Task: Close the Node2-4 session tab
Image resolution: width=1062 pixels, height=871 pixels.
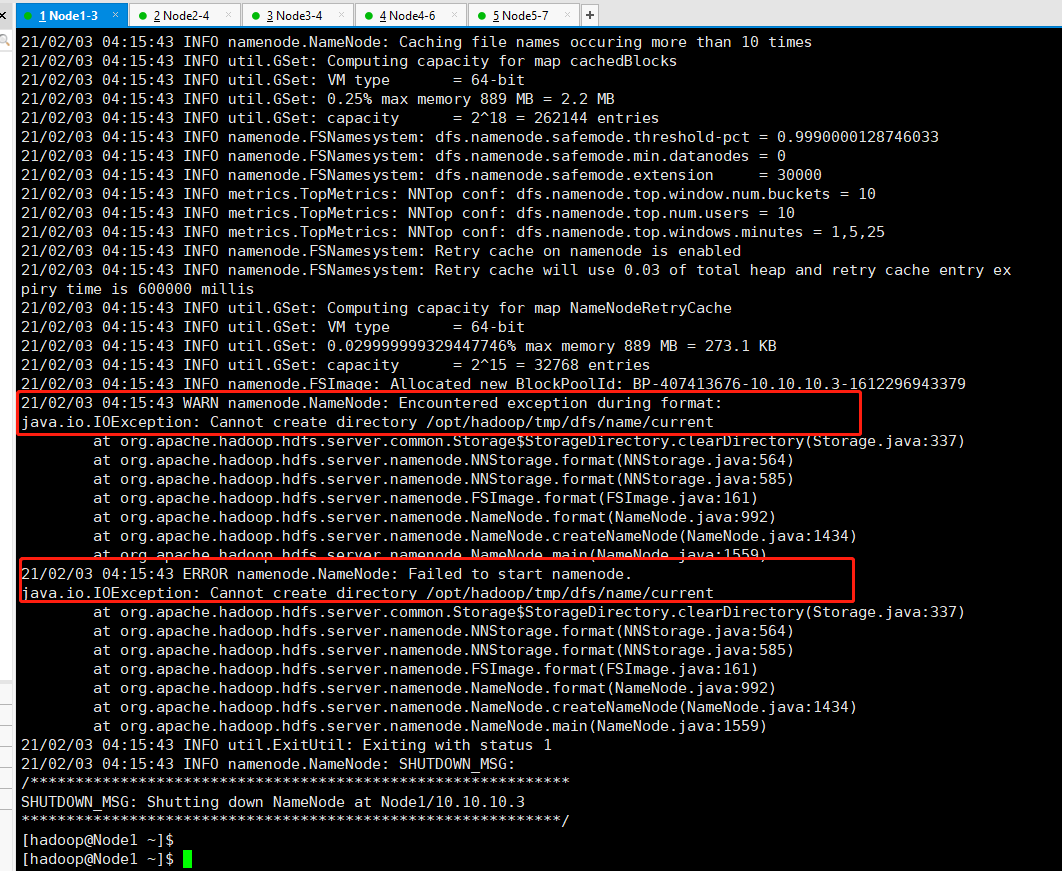Action: point(226,15)
